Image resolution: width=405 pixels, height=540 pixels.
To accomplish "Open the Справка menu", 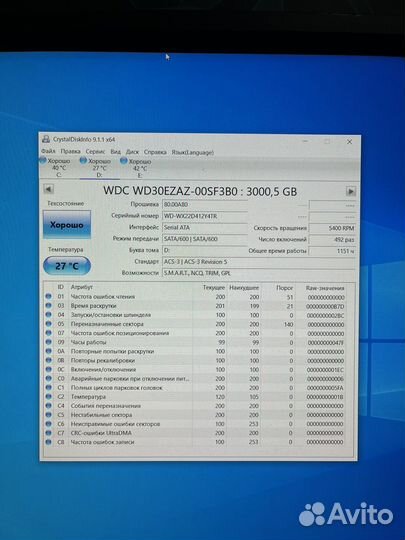I will 155,152.
